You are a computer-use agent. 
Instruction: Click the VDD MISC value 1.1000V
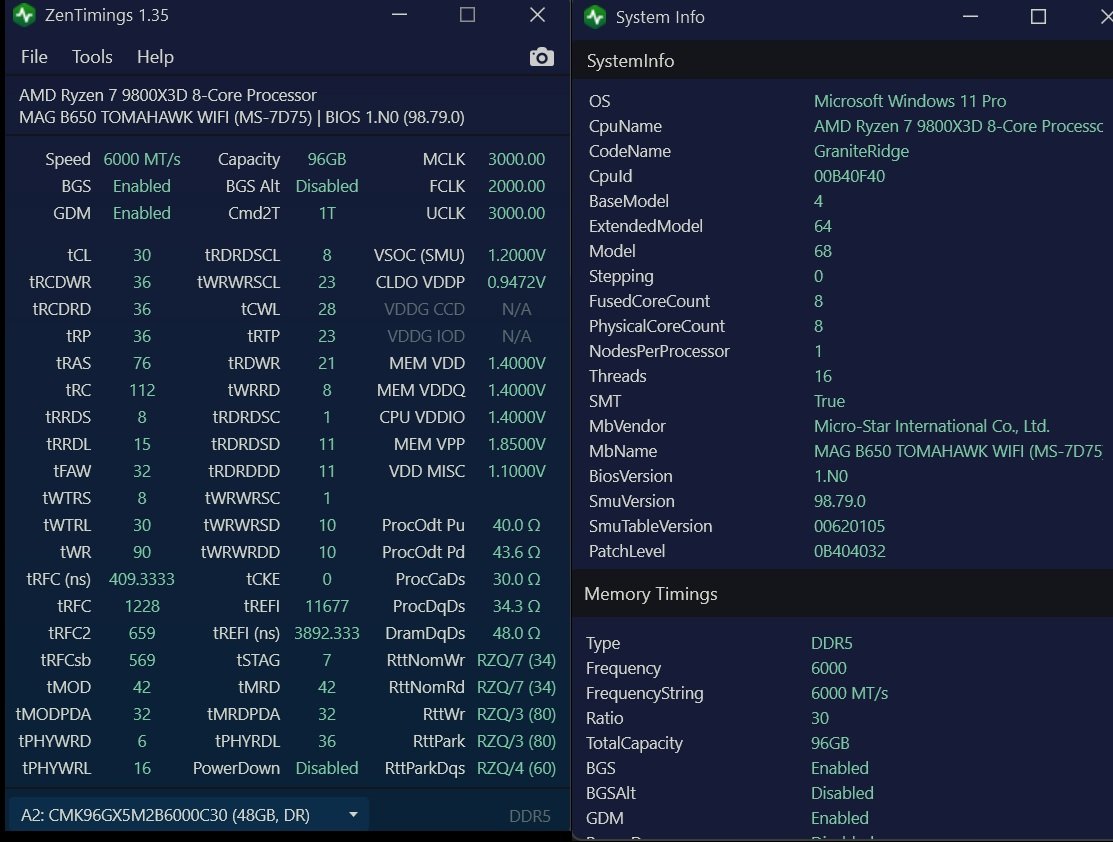(516, 471)
